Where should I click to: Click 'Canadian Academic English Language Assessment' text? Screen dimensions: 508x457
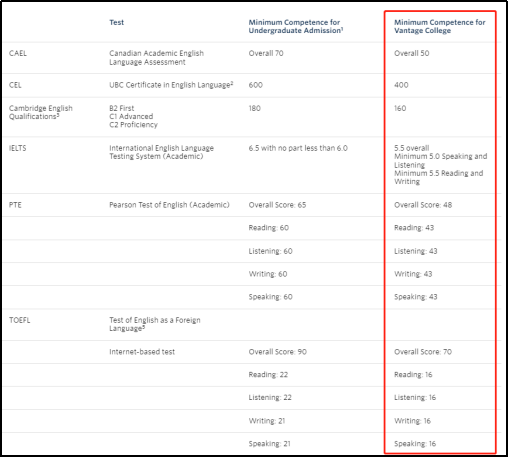(x=156, y=58)
